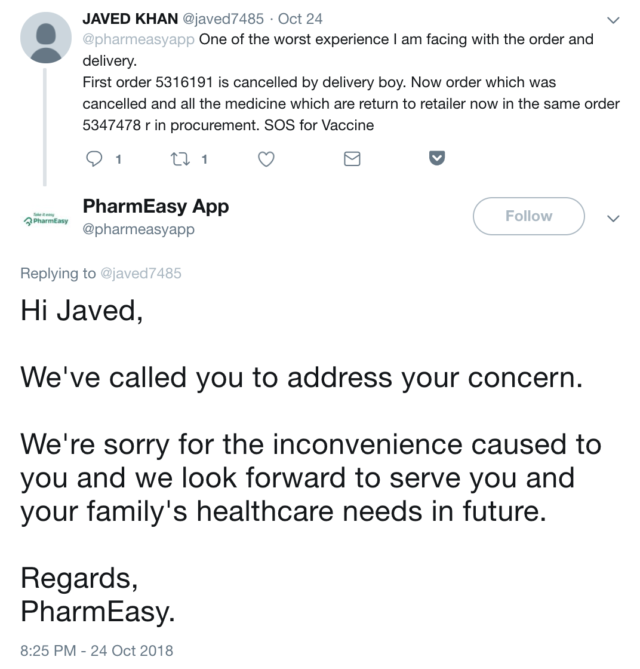Click the envelope direct message icon
The image size is (640, 669).
coord(352,158)
